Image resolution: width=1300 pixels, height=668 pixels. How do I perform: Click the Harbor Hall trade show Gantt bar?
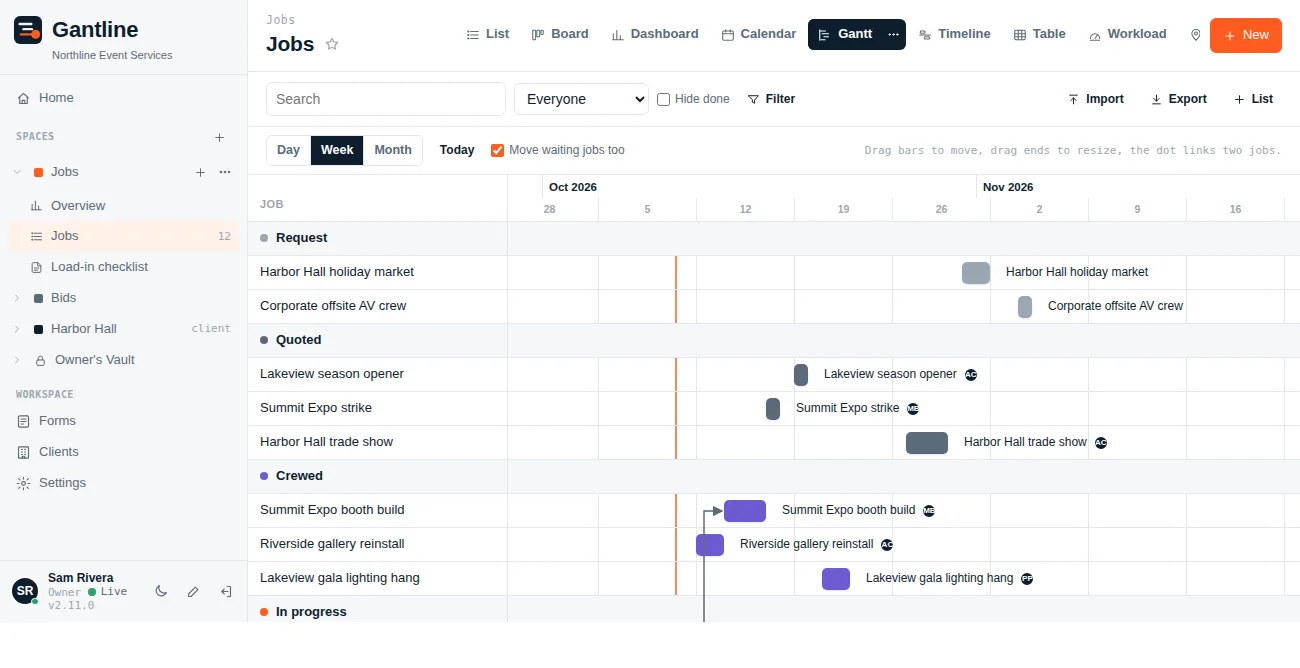pos(927,443)
